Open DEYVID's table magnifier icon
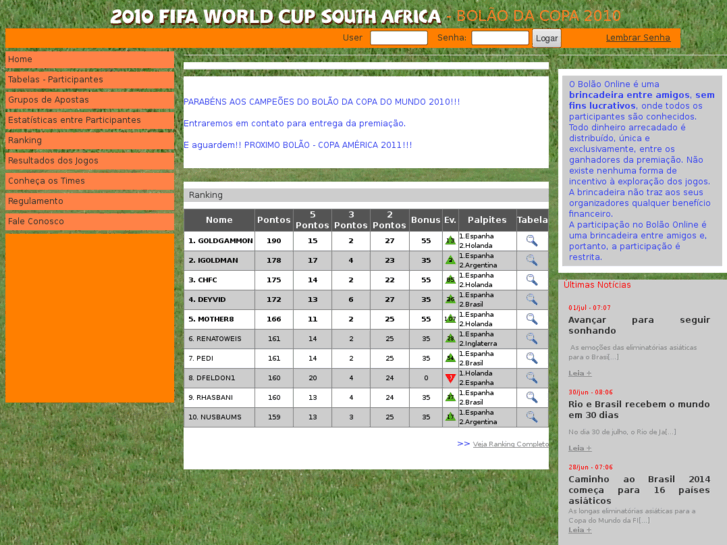Screen dimensions: 727x545 532,299
